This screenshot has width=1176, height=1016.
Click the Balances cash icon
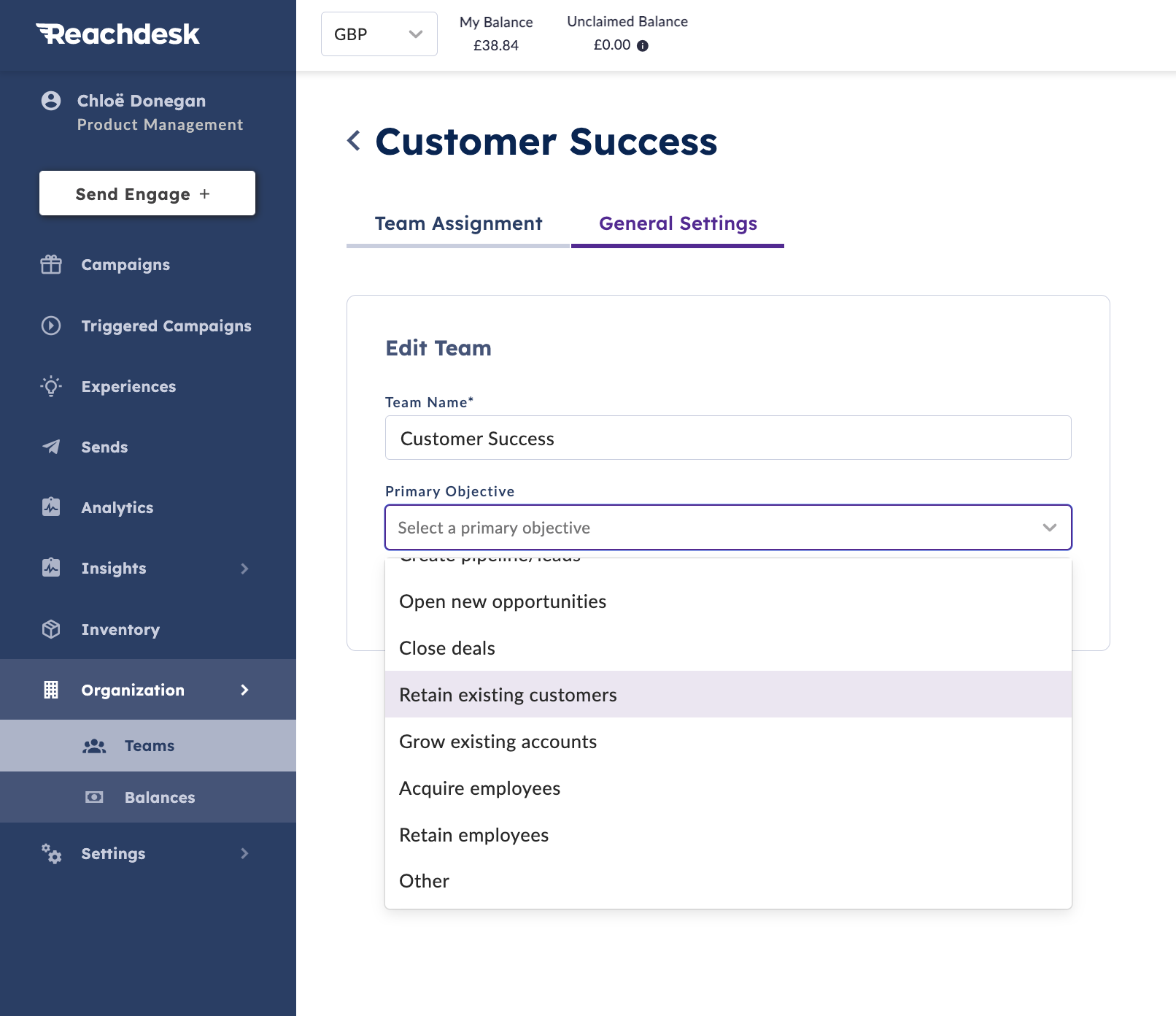(x=94, y=797)
